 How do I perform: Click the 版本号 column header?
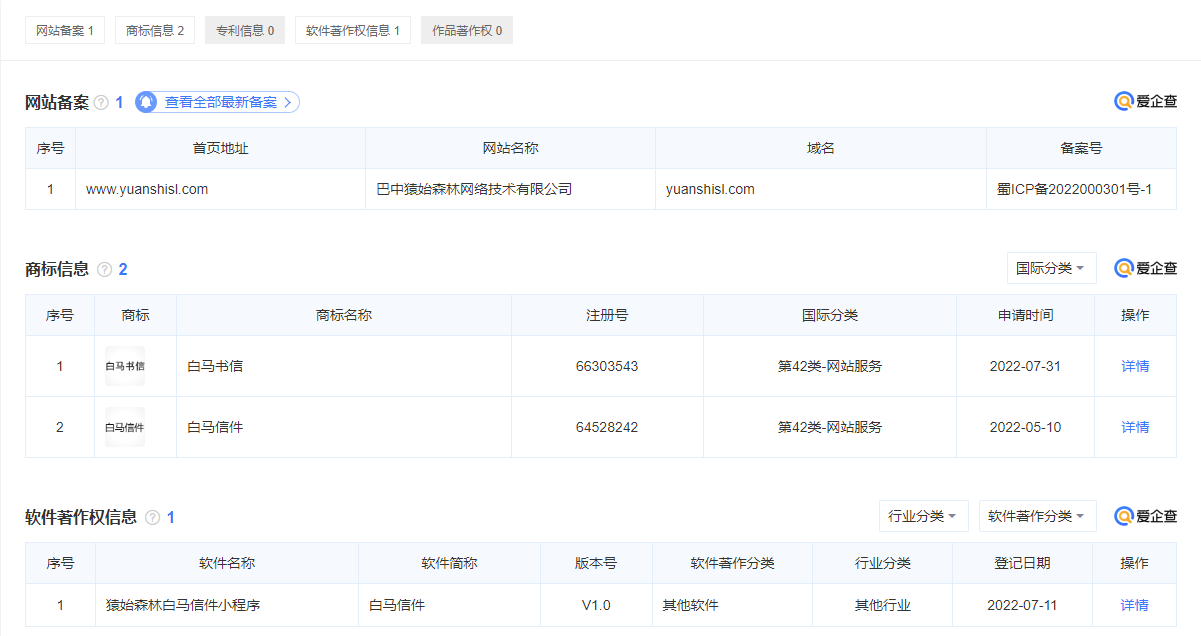click(596, 563)
